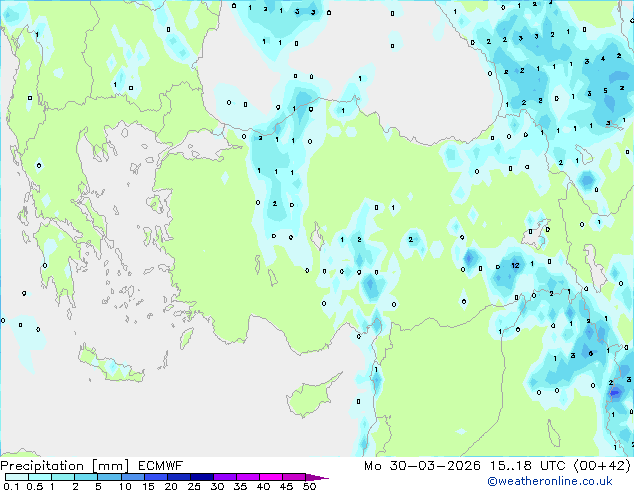Screen dimensions: 634x490
Task: Click the 35–40 mm legend color box
Action: pyautogui.click(x=248, y=477)
